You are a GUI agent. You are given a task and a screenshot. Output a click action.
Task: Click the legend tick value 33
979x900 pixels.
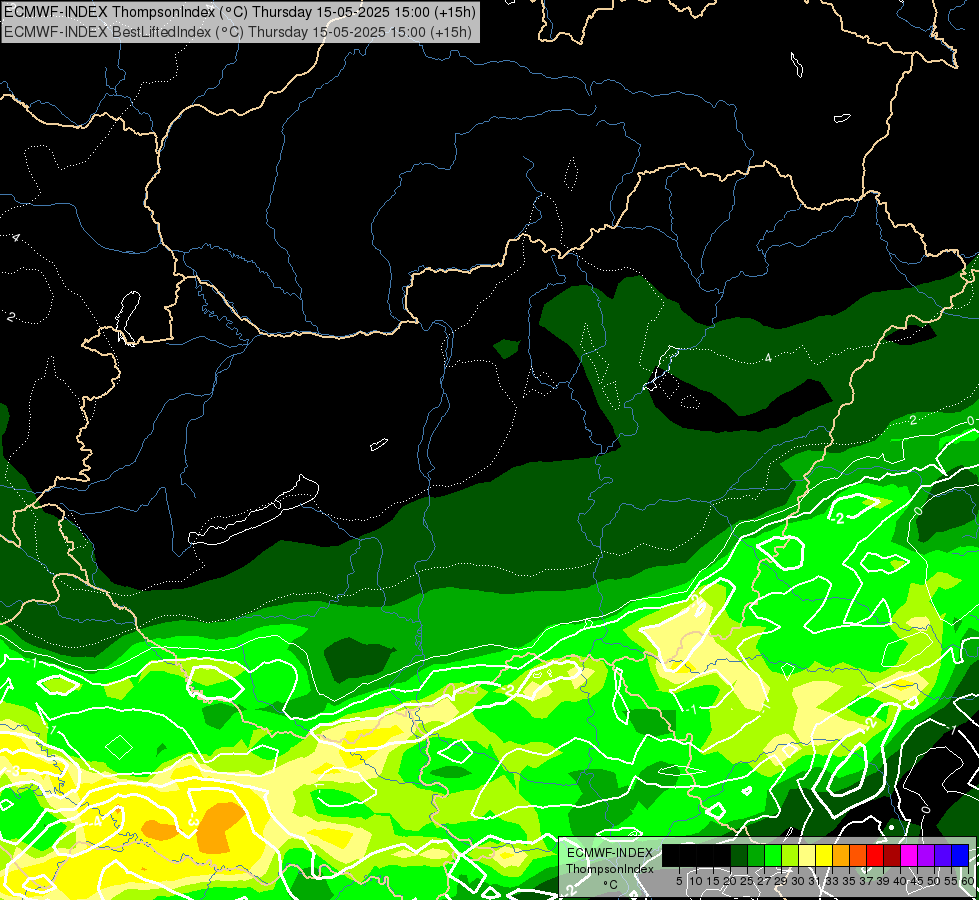click(832, 881)
